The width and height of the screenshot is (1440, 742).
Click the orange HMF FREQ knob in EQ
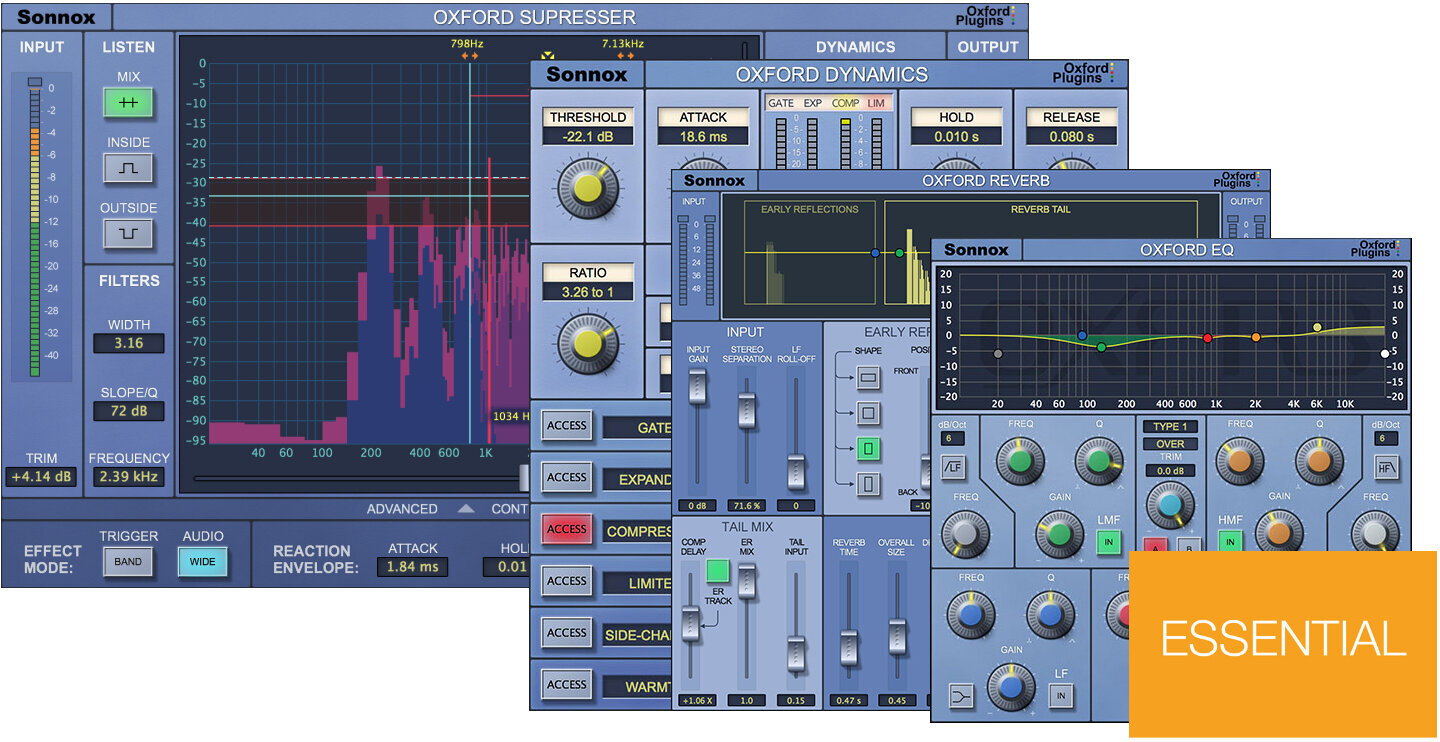coord(1240,460)
